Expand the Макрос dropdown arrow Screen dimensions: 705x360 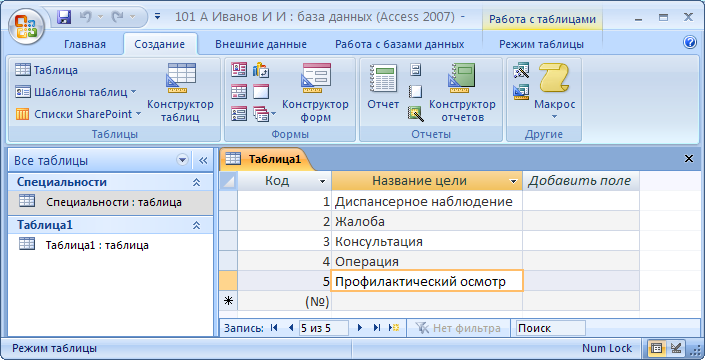pyautogui.click(x=554, y=116)
